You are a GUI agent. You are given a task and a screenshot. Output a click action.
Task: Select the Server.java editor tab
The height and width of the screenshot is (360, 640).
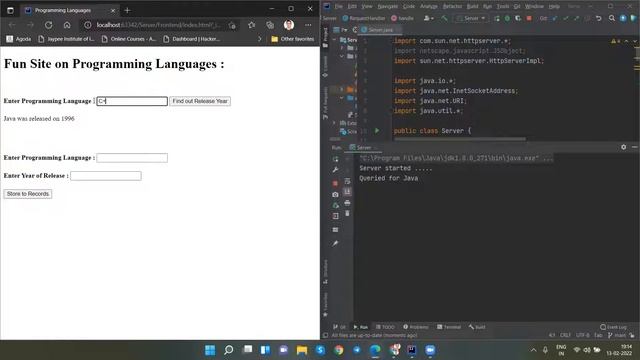pyautogui.click(x=380, y=30)
